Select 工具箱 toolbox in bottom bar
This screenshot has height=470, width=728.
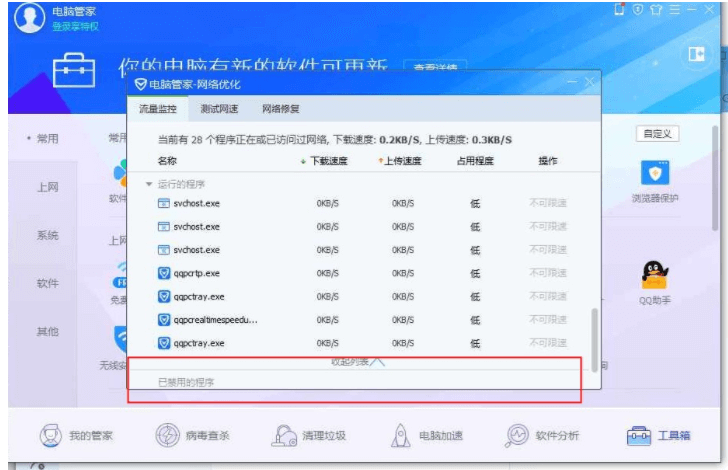658,436
